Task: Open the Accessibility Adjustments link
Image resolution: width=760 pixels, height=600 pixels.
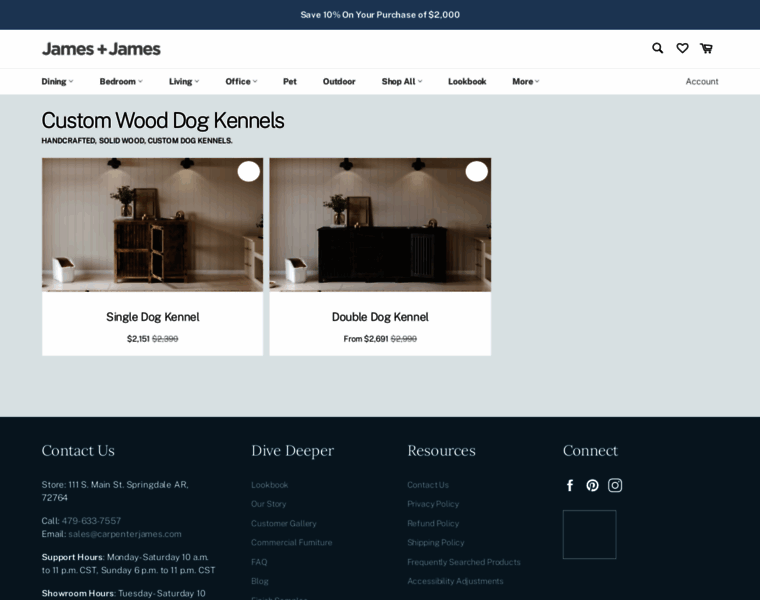Action: click(455, 581)
